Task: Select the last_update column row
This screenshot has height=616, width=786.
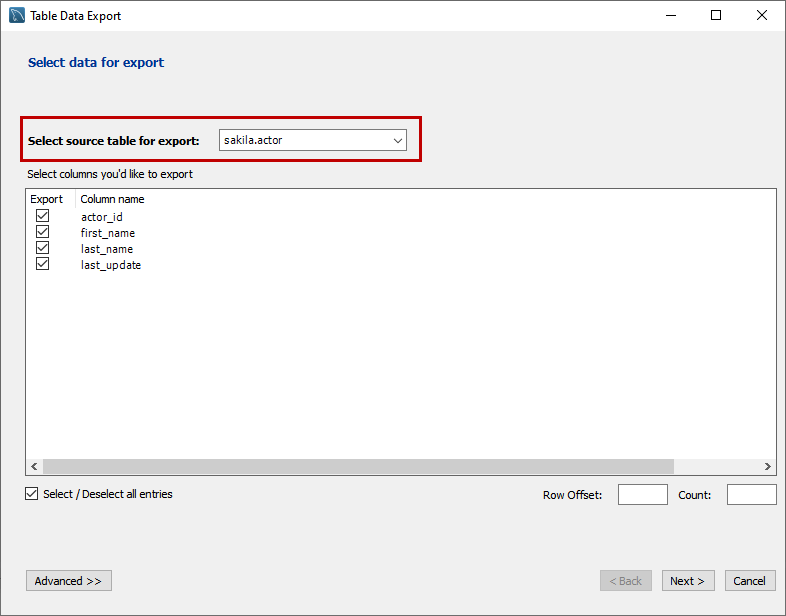Action: point(111,265)
